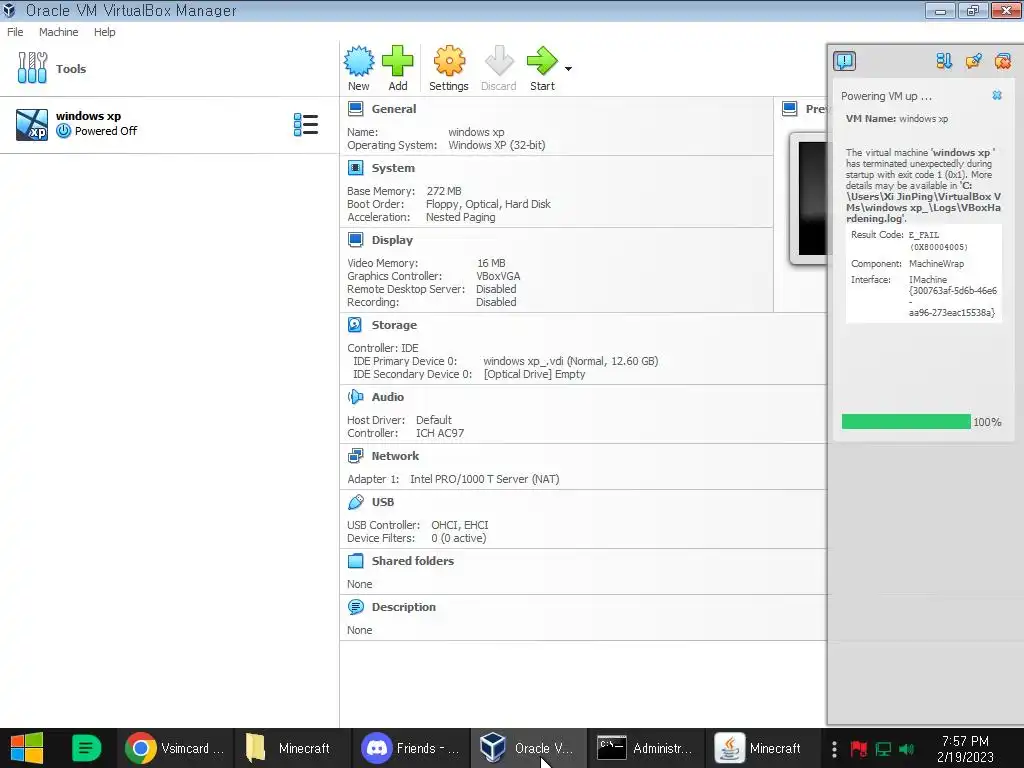Open the Display settings heading link
The height and width of the screenshot is (768, 1024).
click(x=392, y=240)
